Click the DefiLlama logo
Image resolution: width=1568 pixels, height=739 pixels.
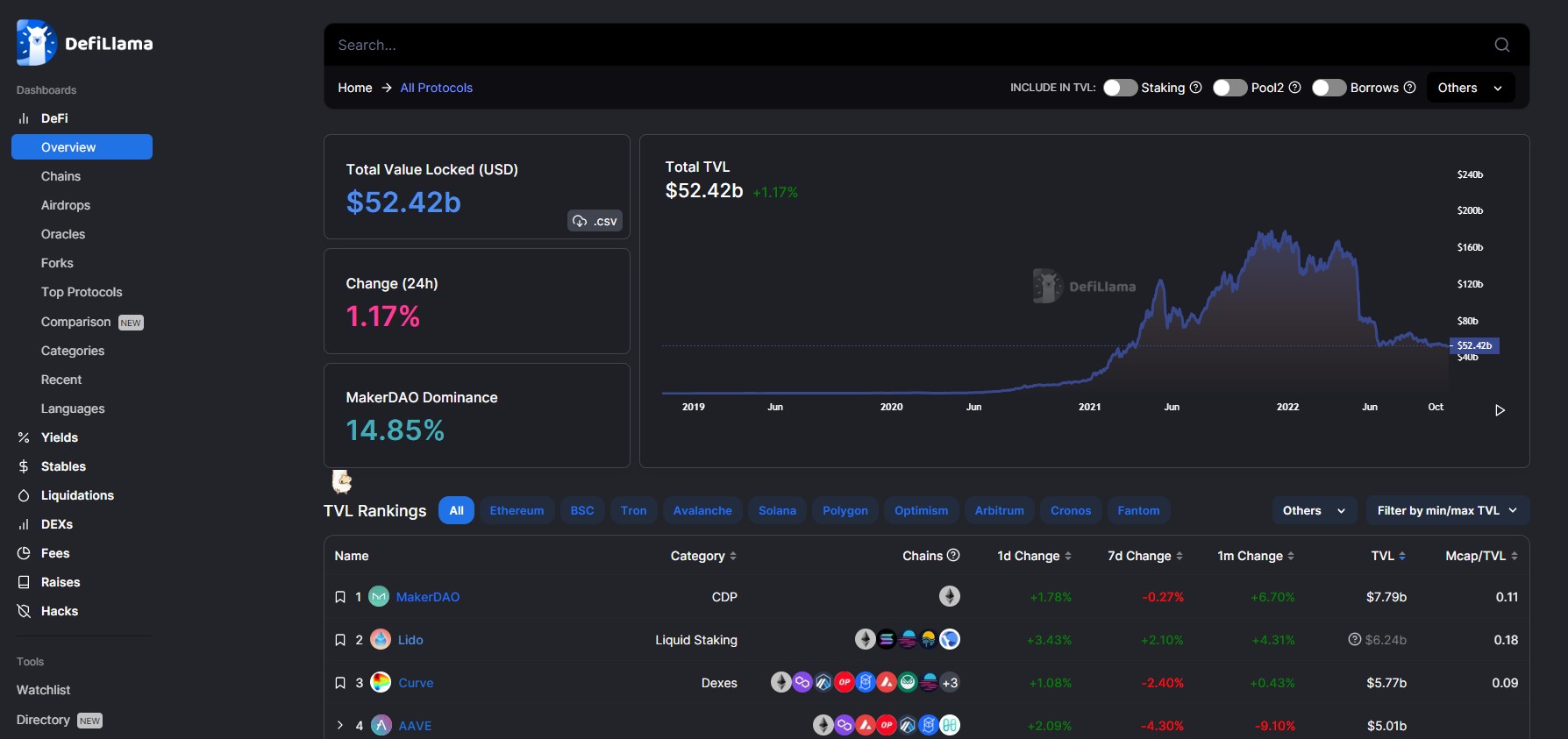84,43
